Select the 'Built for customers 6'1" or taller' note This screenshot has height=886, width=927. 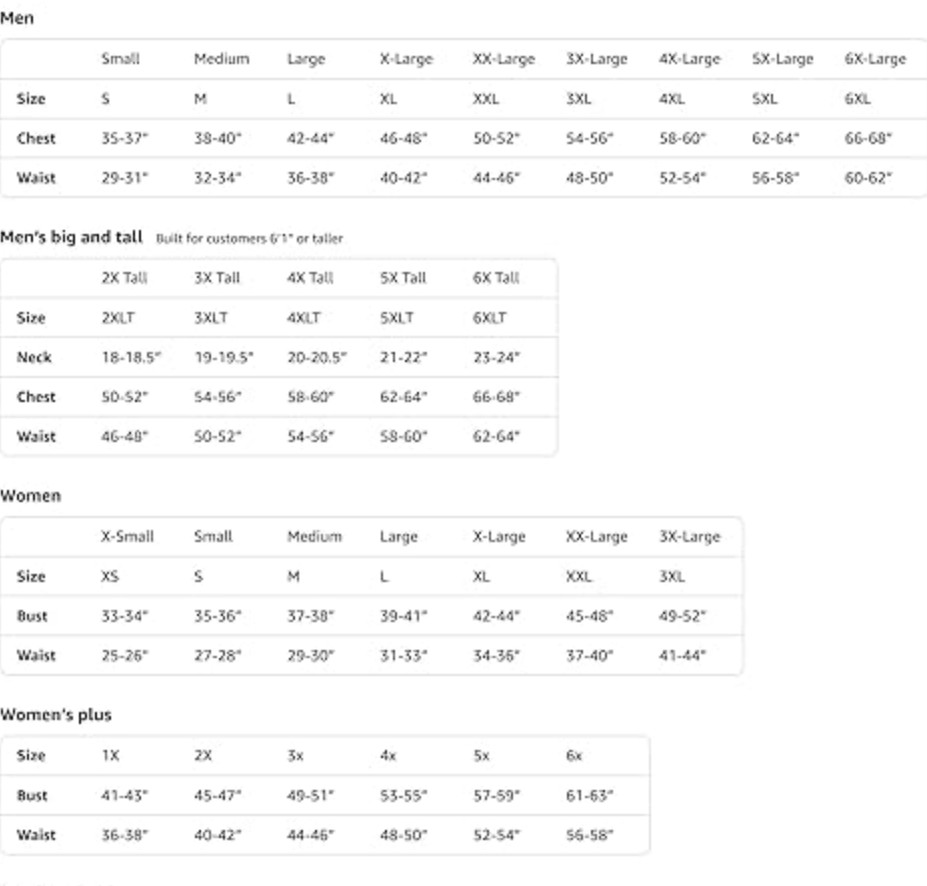(249, 239)
